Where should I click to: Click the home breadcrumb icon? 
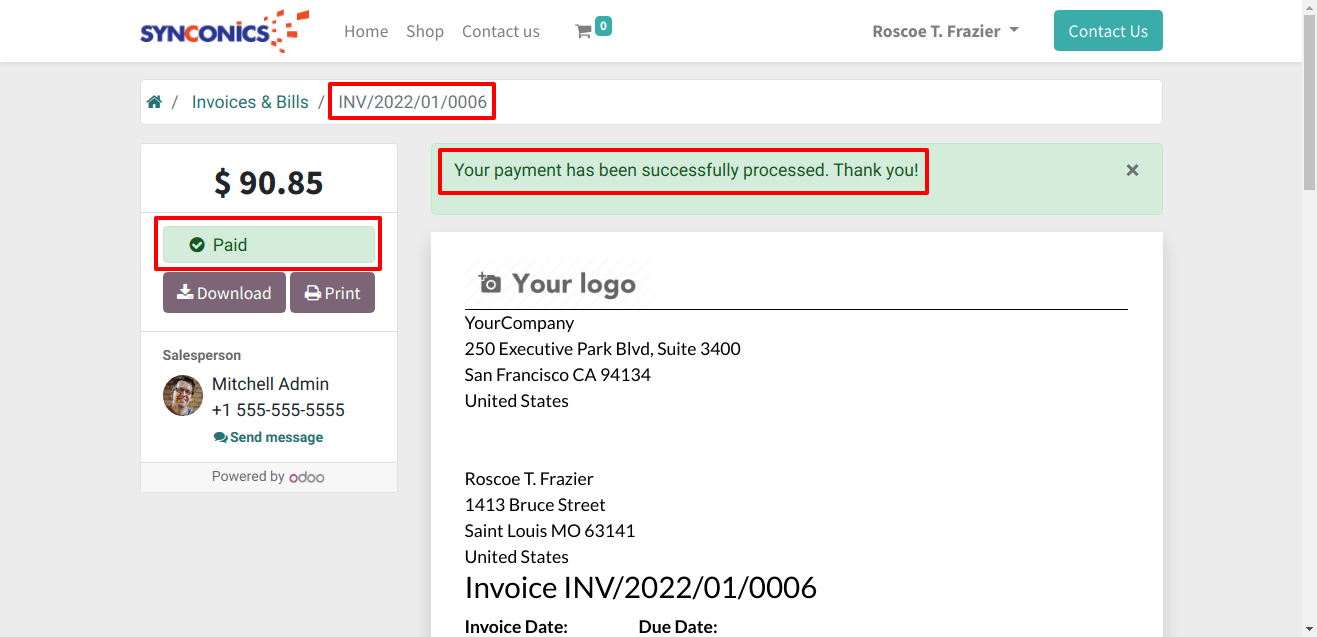pyautogui.click(x=154, y=102)
